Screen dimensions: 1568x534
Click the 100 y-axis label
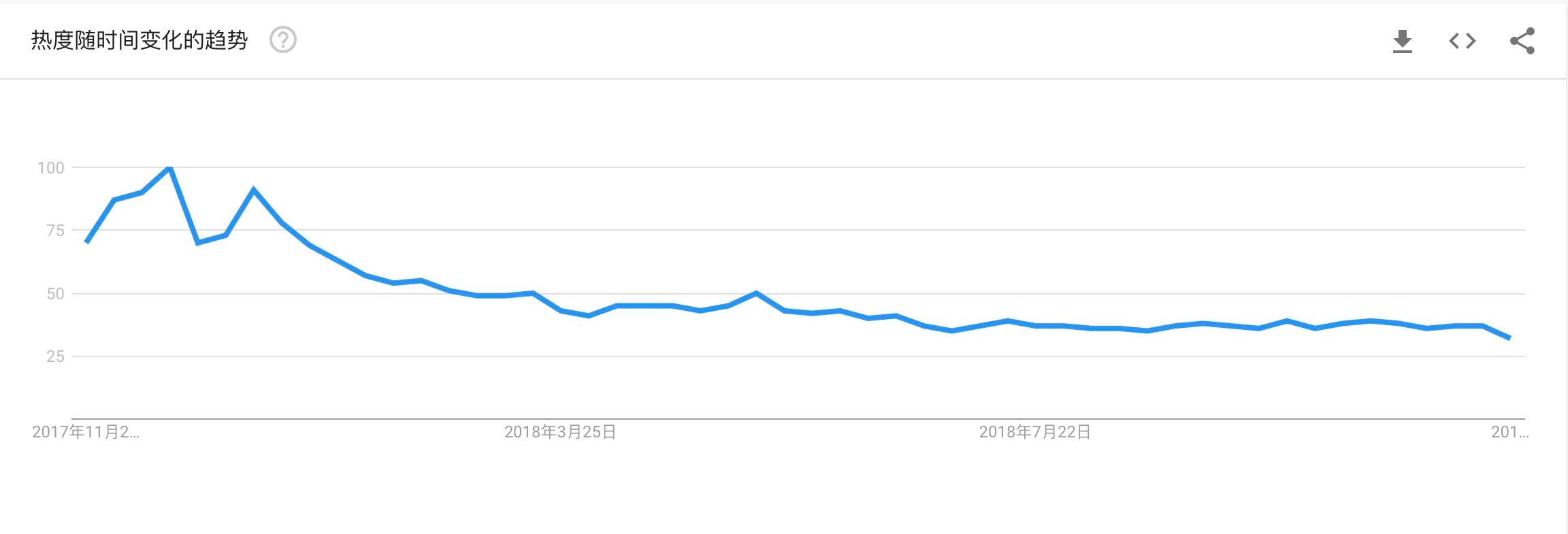point(50,167)
